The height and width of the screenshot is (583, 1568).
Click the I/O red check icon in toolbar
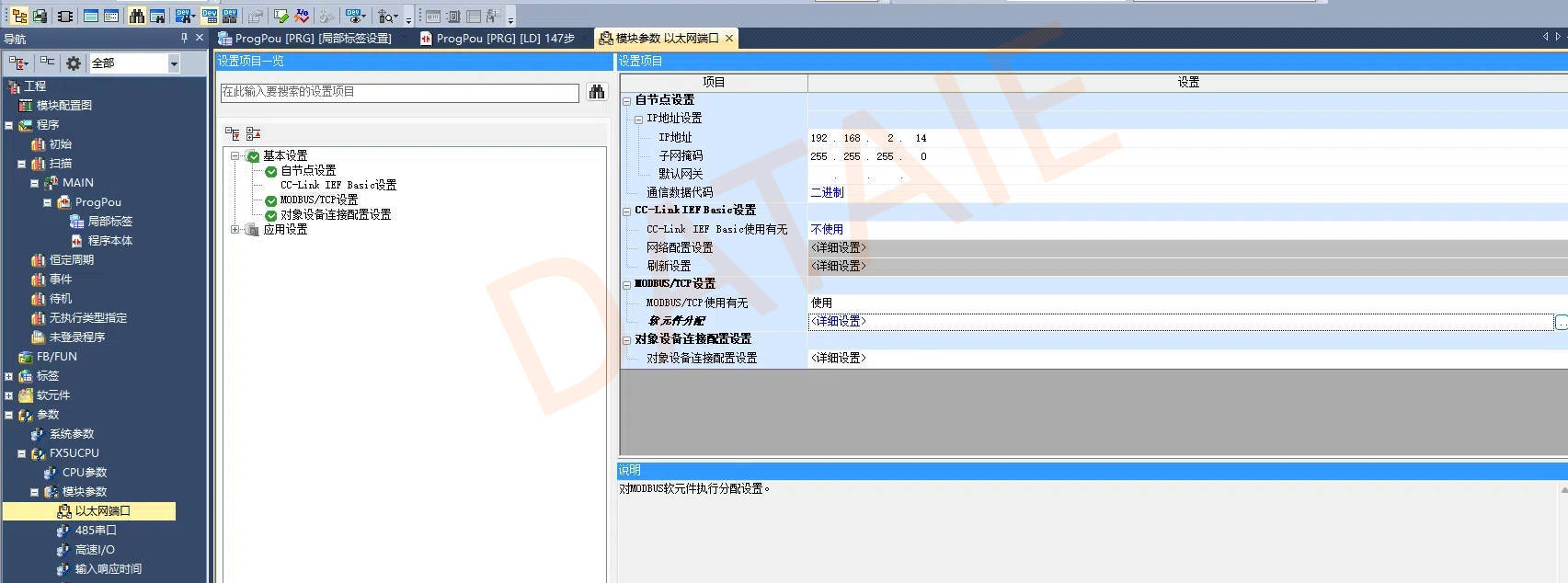coord(302,16)
